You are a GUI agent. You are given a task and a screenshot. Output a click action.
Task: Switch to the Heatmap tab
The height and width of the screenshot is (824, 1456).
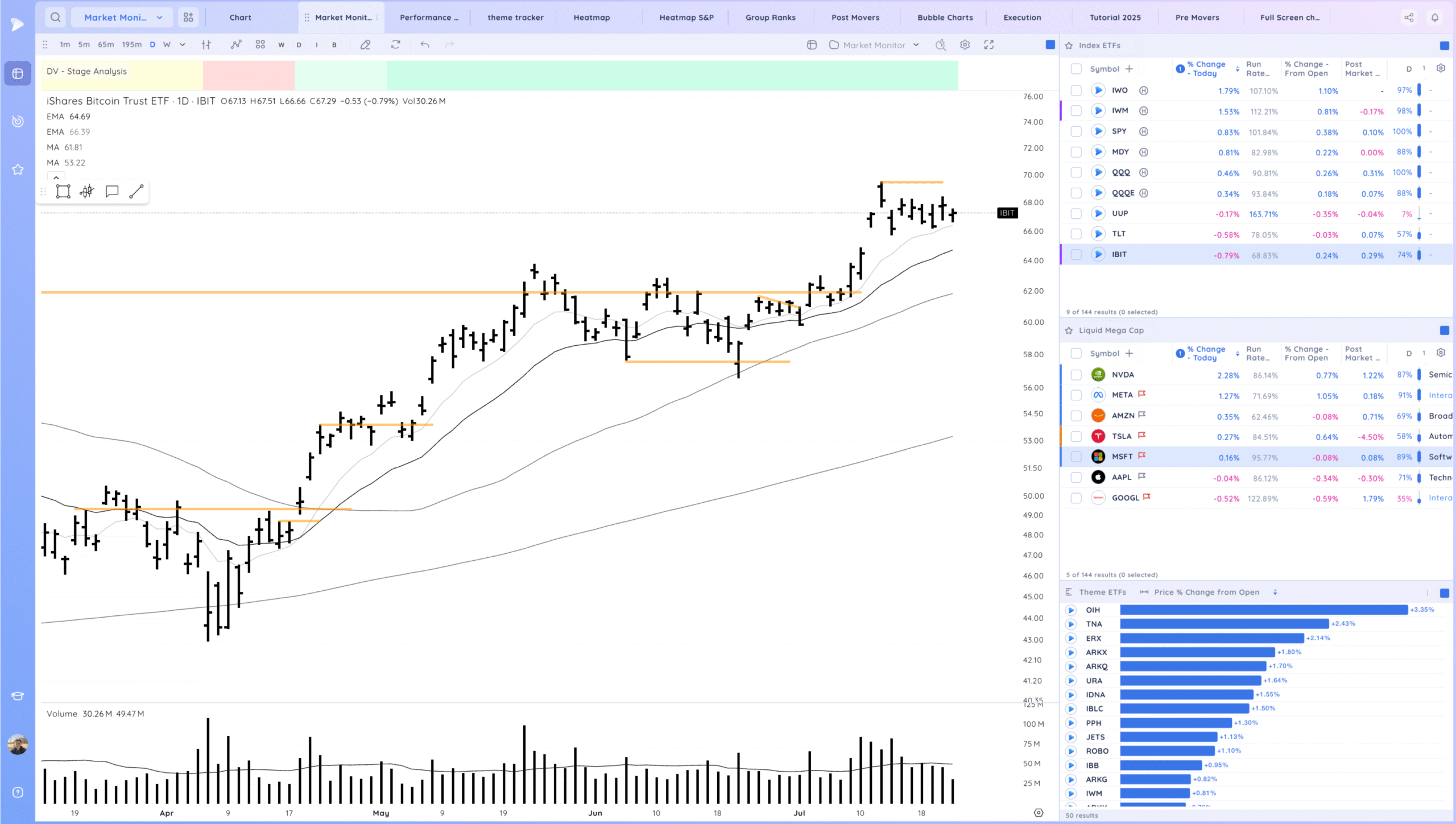click(591, 18)
